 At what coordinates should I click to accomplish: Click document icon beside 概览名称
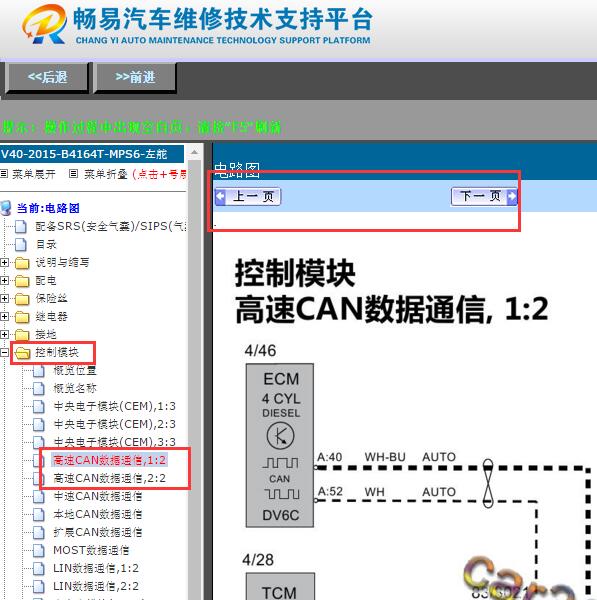click(x=39, y=388)
